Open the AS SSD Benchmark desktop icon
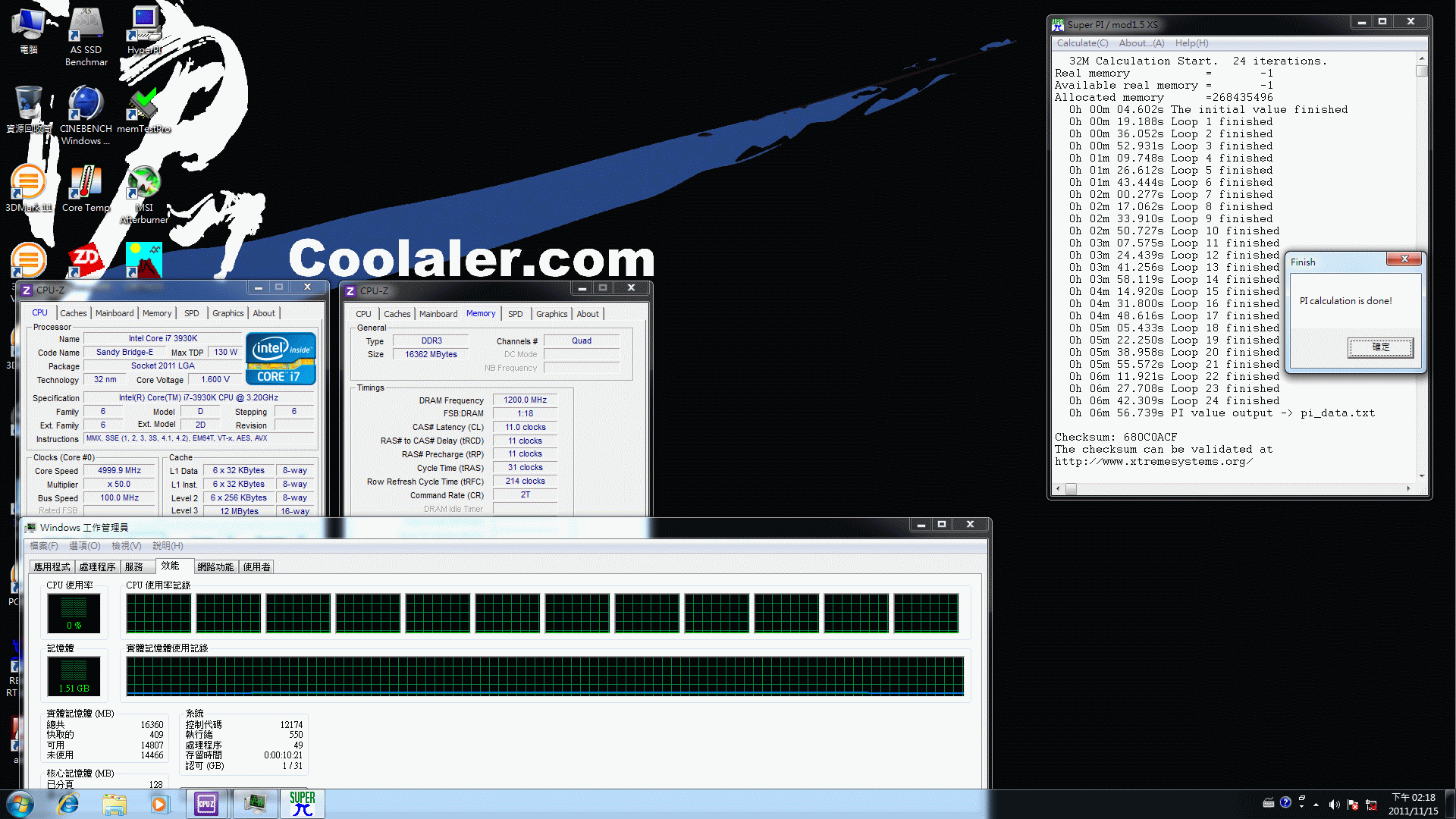 [x=86, y=36]
